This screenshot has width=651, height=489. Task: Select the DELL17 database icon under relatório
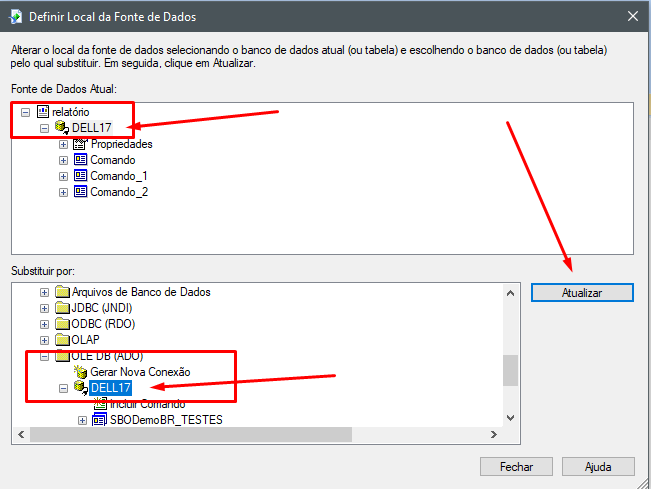pyautogui.click(x=62, y=128)
